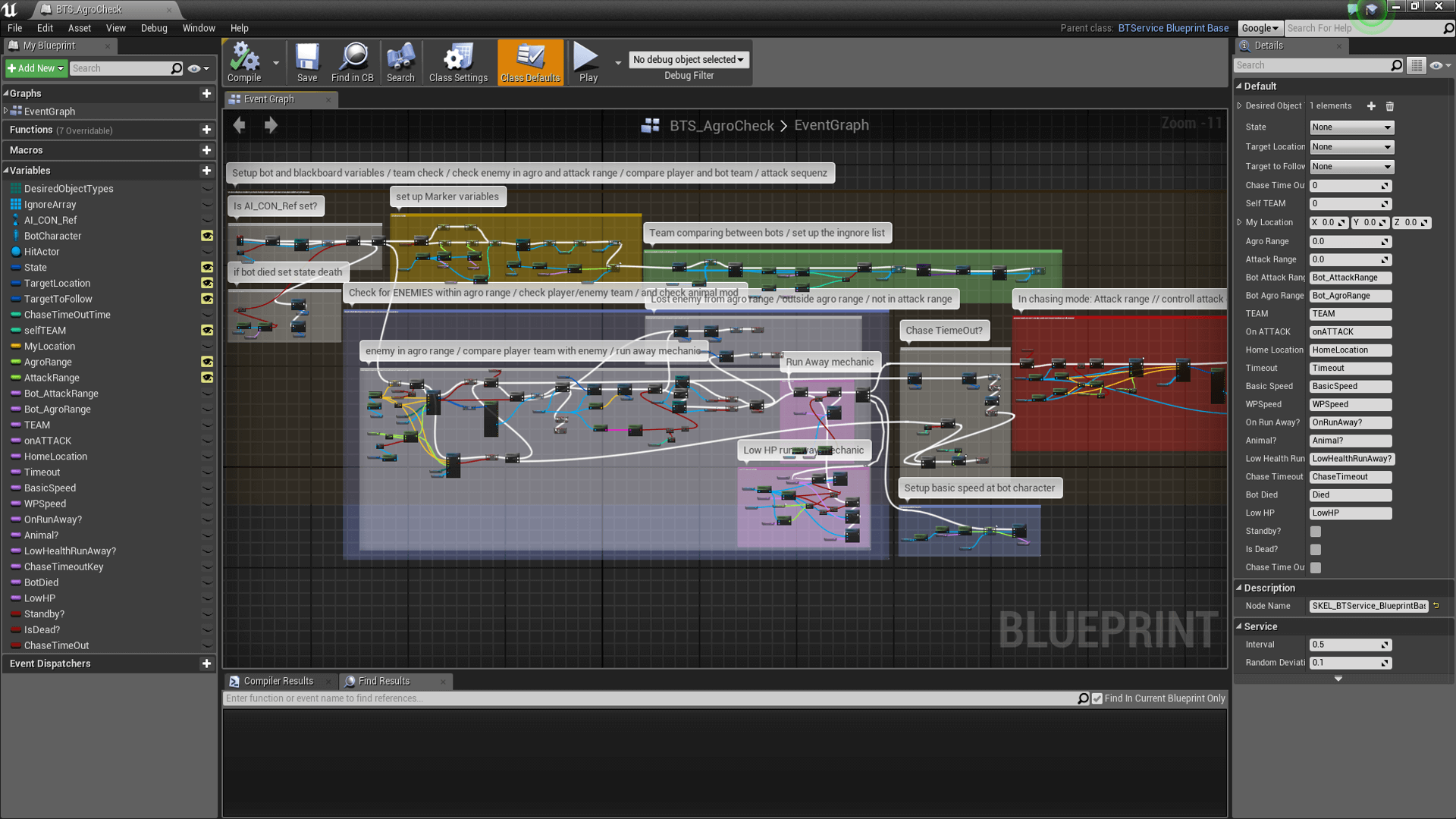Click the blueprint breadcrumb grid icon
The image size is (1456, 819).
(x=651, y=126)
